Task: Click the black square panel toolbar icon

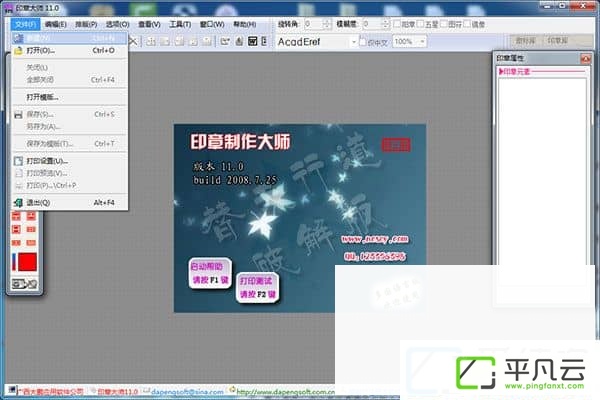Action: (x=253, y=41)
